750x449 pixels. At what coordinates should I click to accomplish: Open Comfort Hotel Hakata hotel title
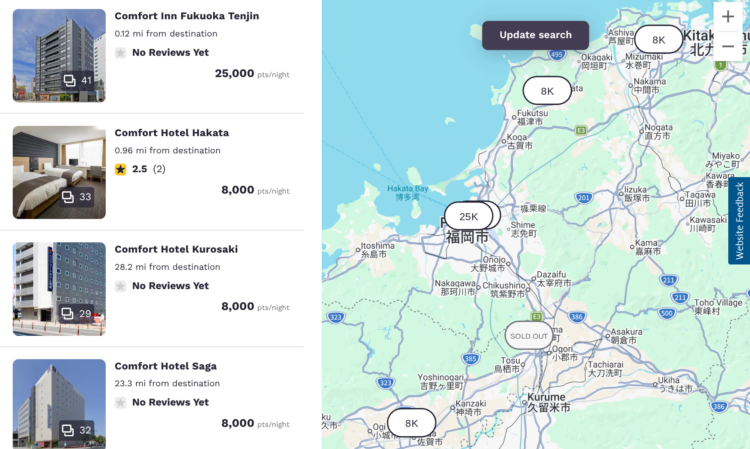172,132
